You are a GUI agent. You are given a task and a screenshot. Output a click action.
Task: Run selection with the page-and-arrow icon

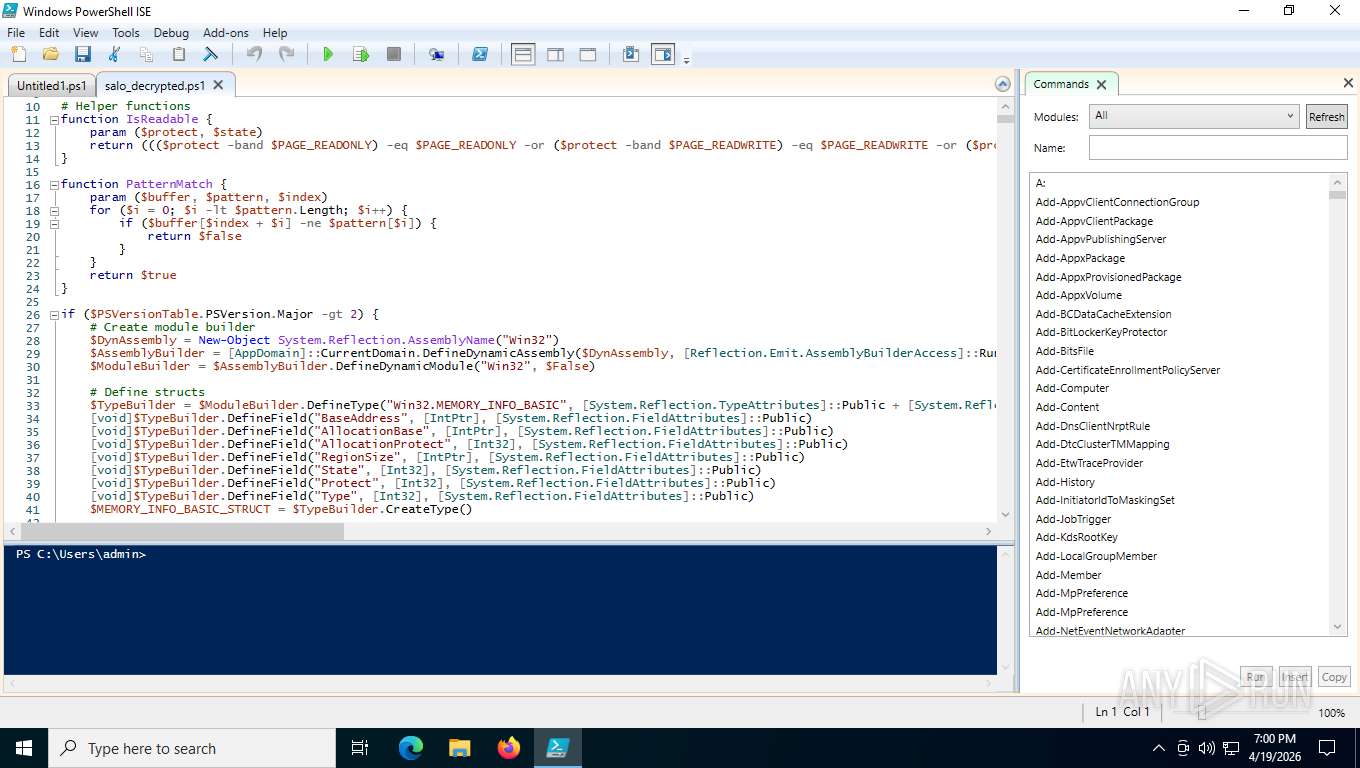click(x=361, y=54)
